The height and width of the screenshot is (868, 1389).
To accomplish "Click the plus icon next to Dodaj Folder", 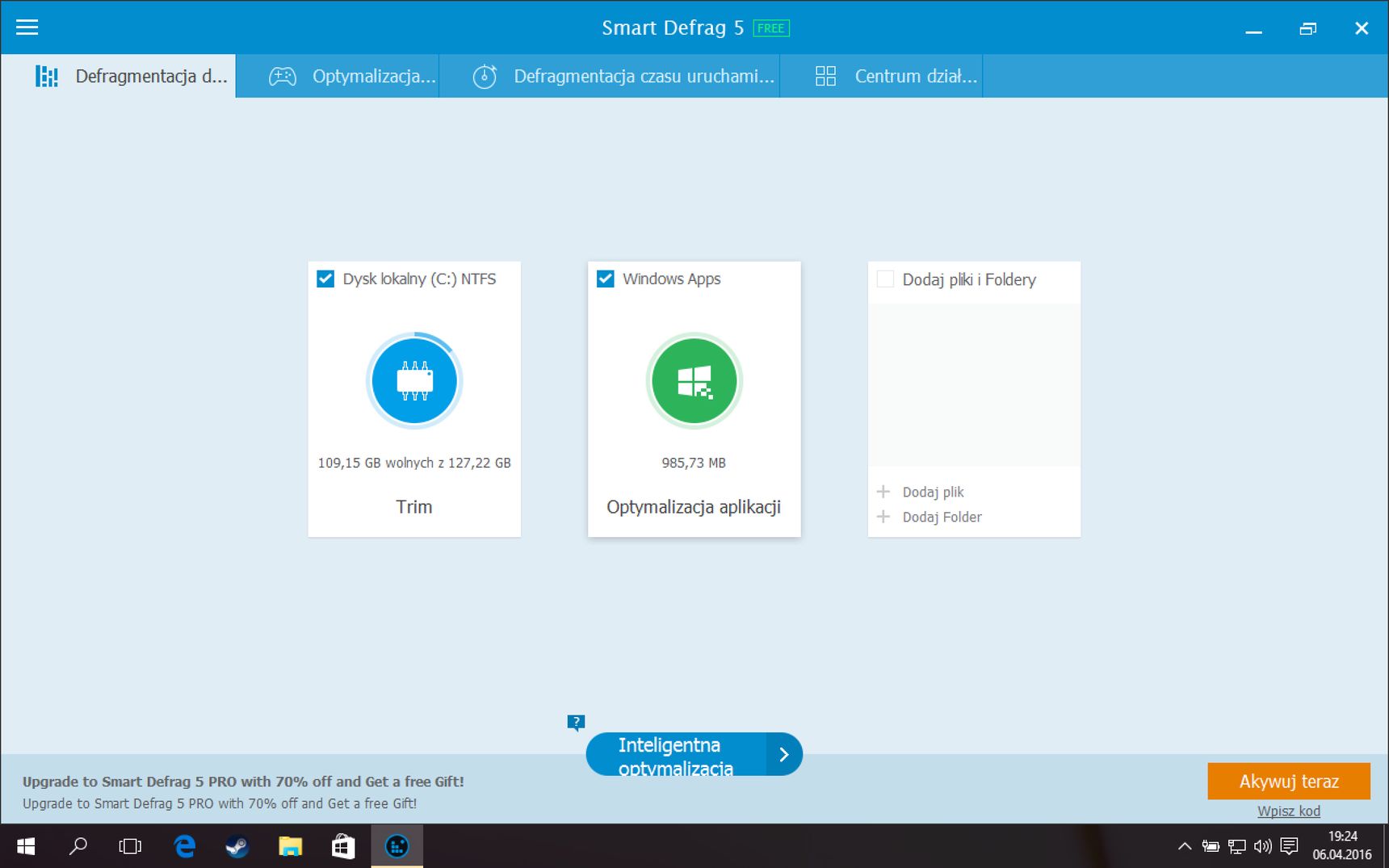I will click(x=883, y=517).
